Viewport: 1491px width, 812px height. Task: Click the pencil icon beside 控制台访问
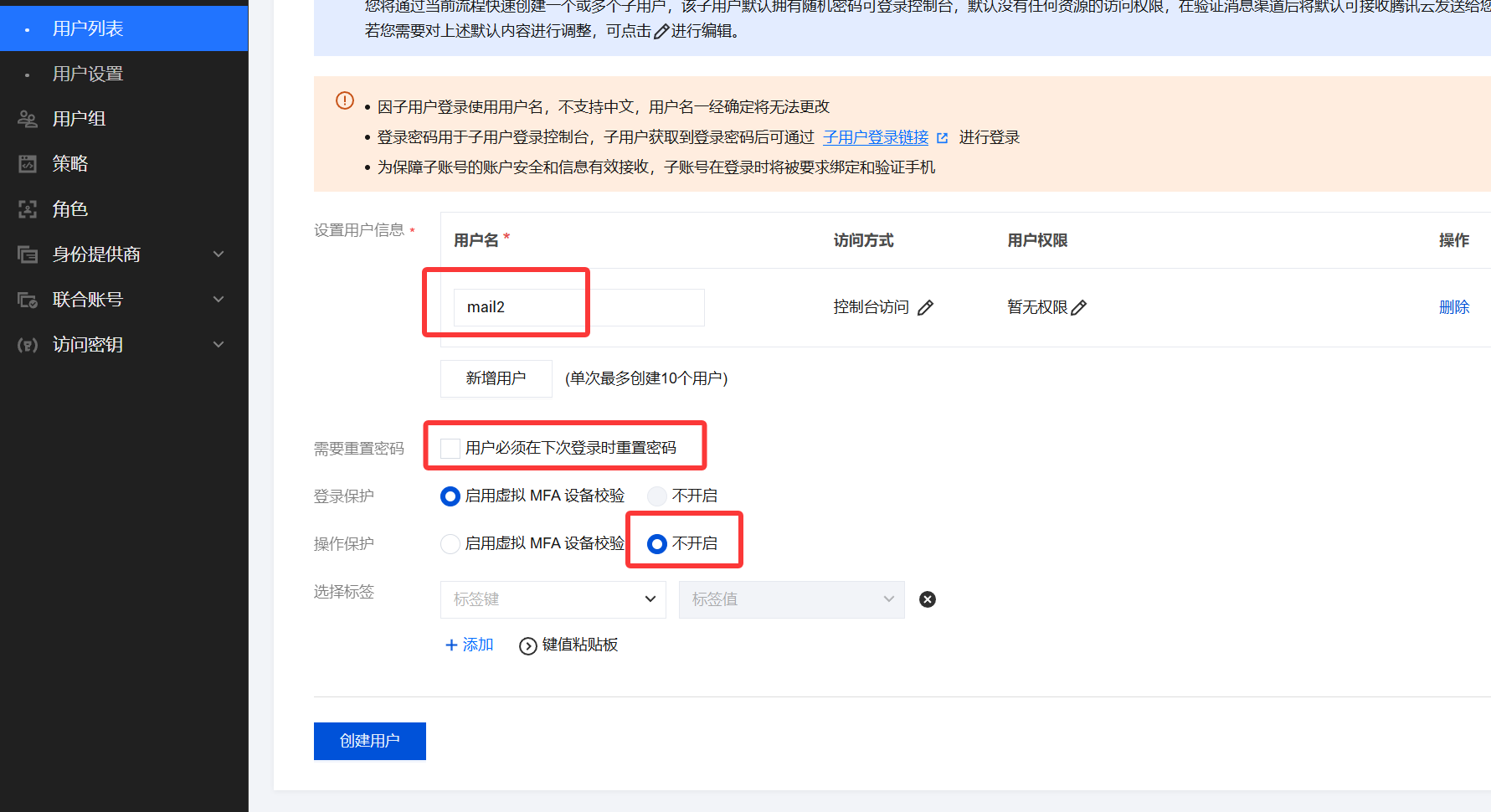(925, 308)
